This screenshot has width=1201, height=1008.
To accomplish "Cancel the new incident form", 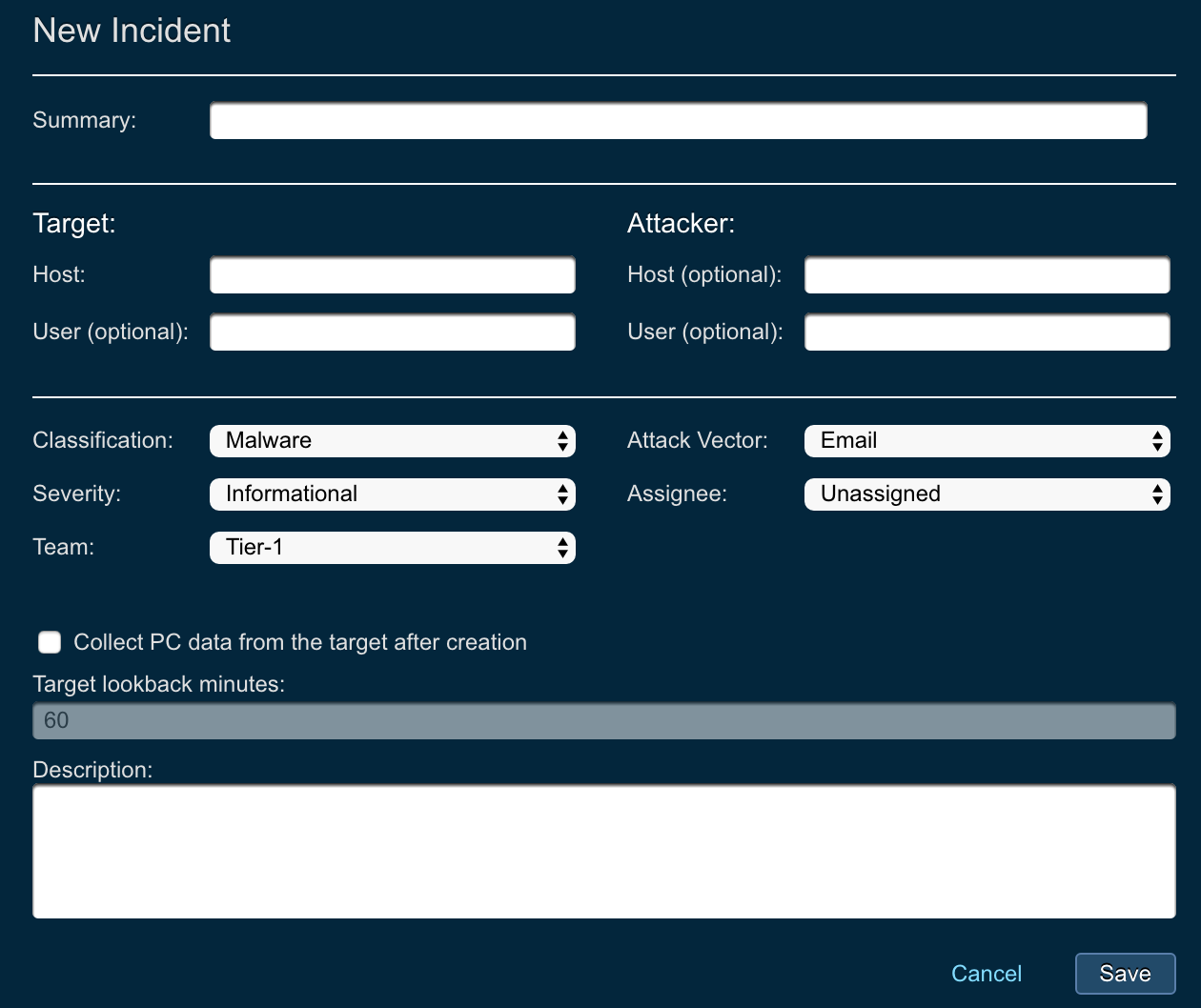I will pyautogui.click(x=986, y=973).
